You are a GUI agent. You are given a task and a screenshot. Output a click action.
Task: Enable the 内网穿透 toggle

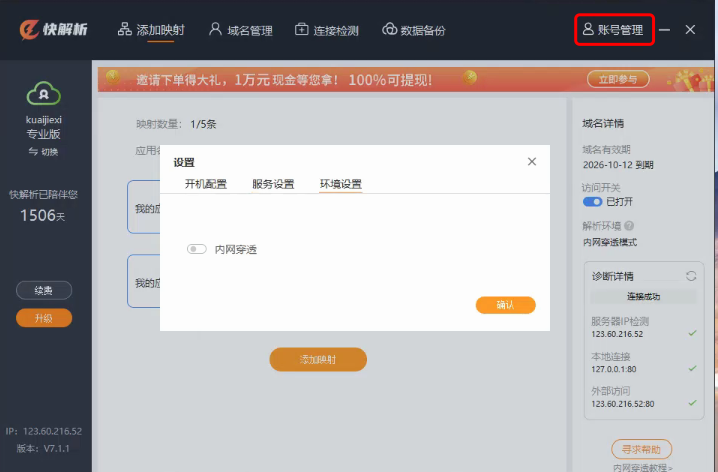pyautogui.click(x=197, y=249)
